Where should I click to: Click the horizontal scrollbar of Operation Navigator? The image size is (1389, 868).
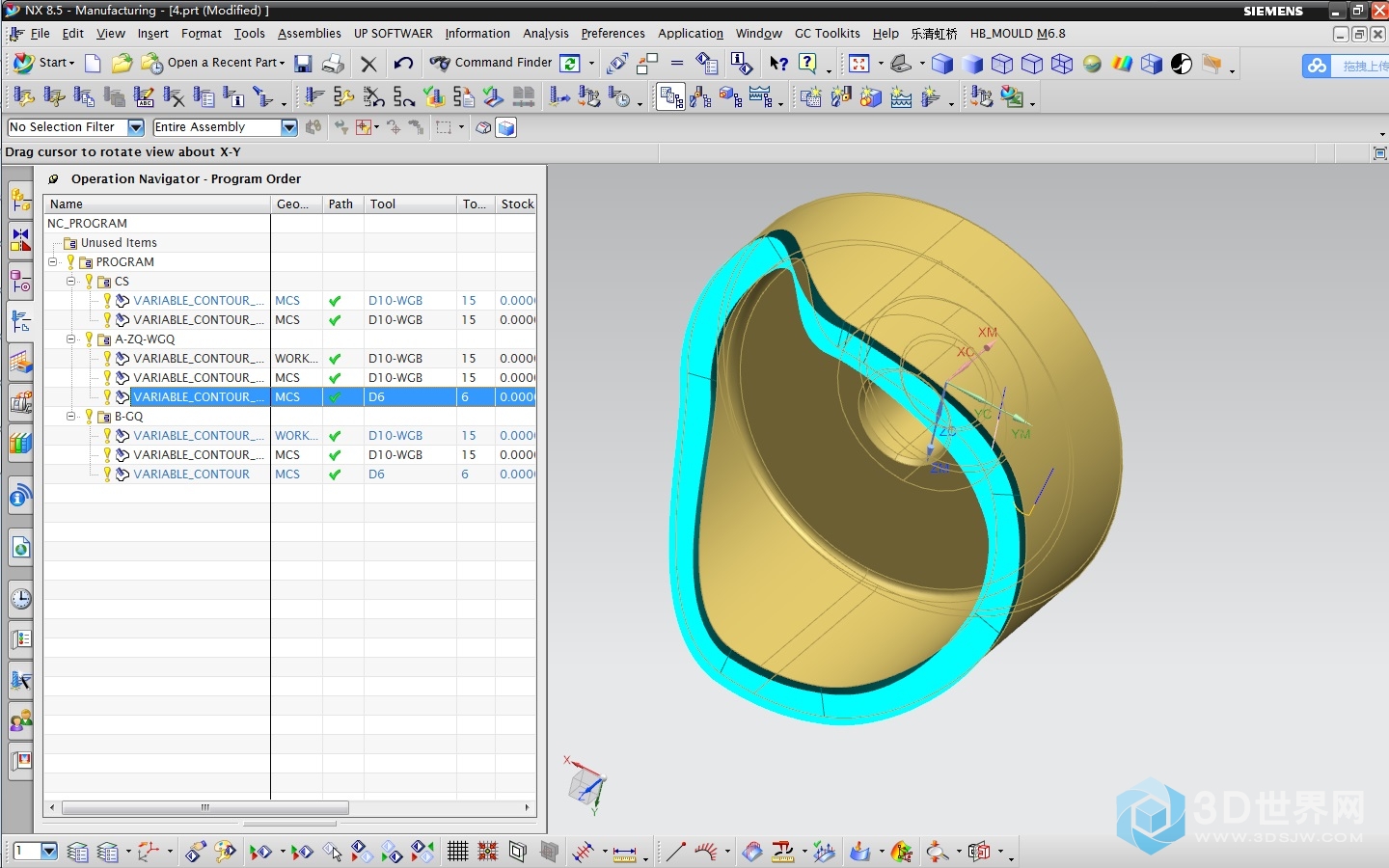(205, 807)
